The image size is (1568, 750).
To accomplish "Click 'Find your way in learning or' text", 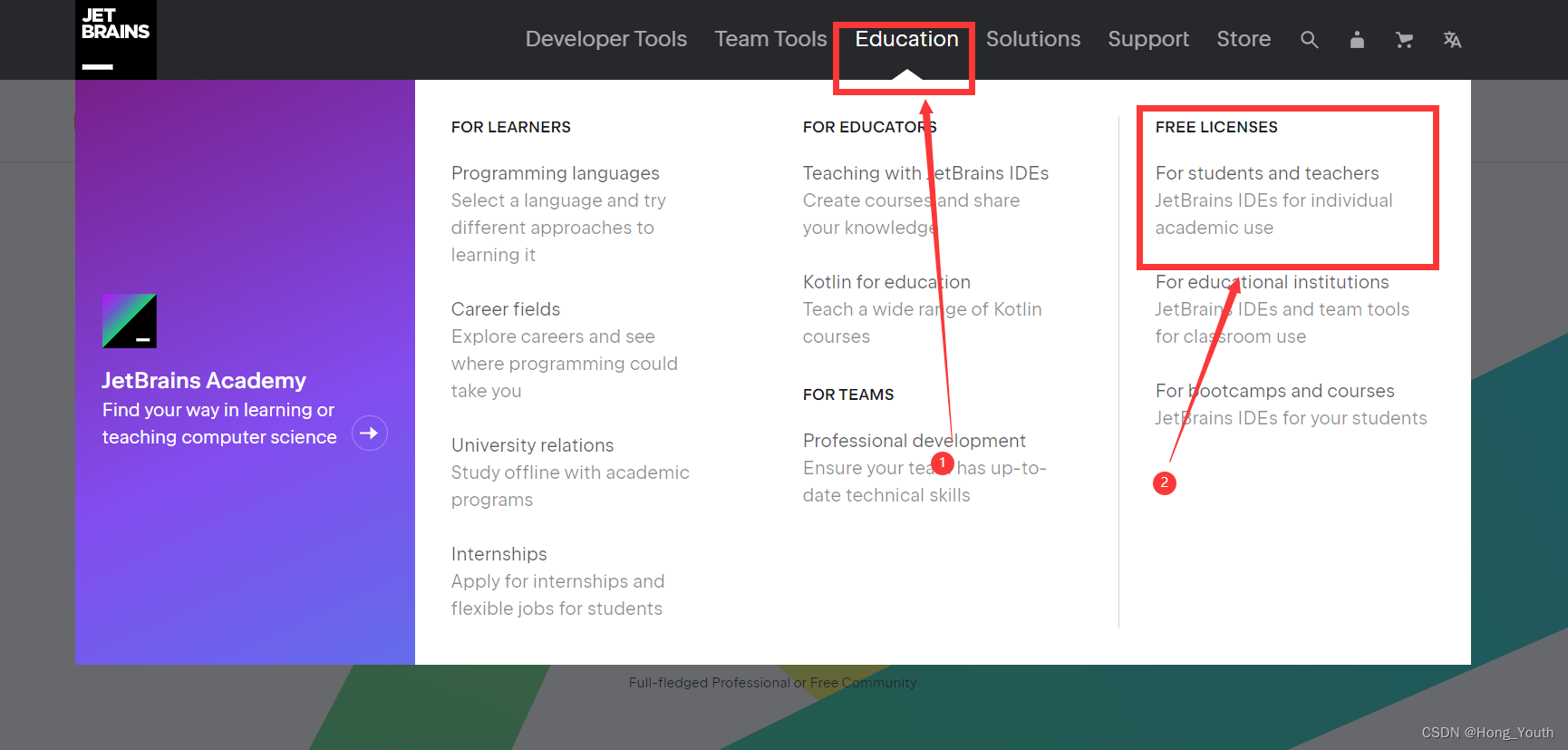I will point(218,410).
